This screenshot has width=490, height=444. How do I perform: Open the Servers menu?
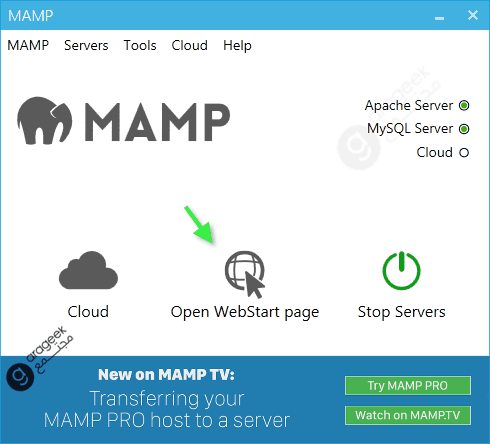86,45
